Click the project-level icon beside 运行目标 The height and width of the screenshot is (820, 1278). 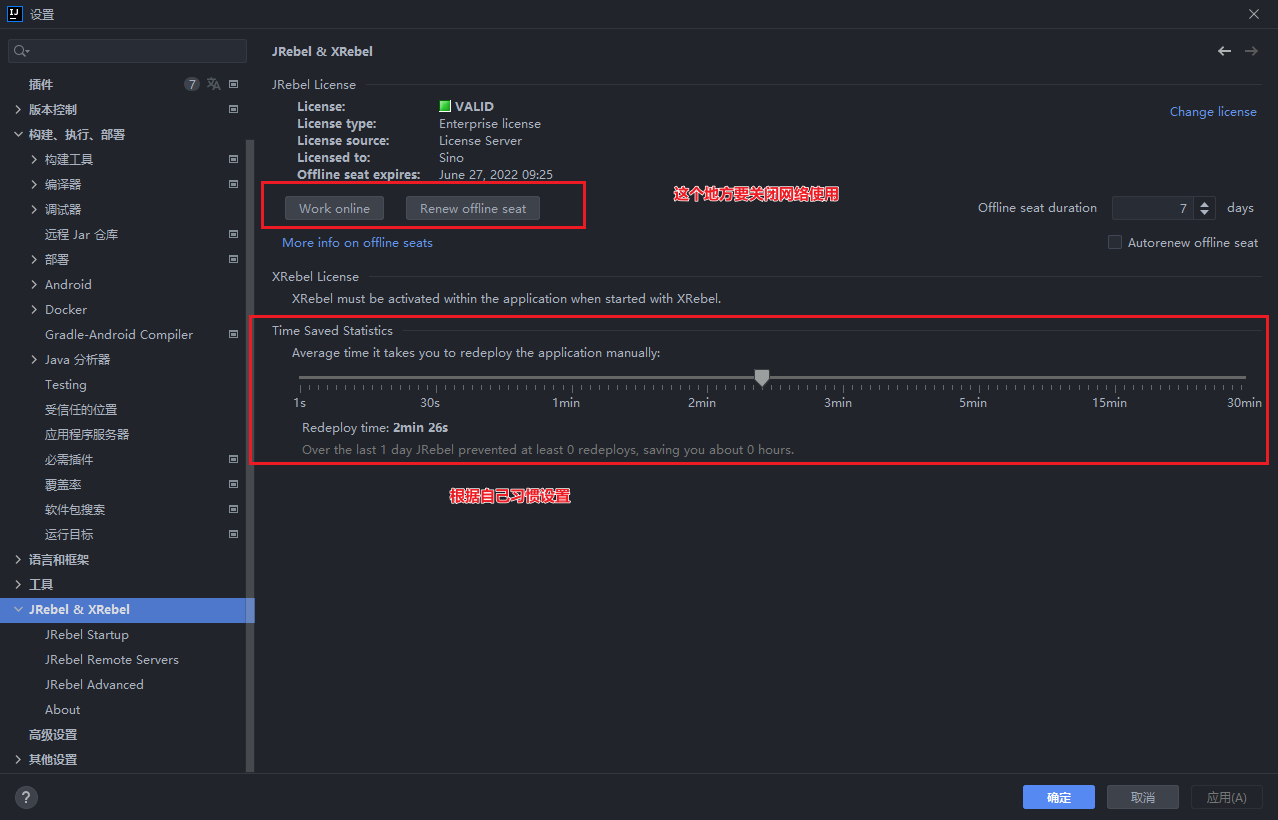tap(233, 534)
